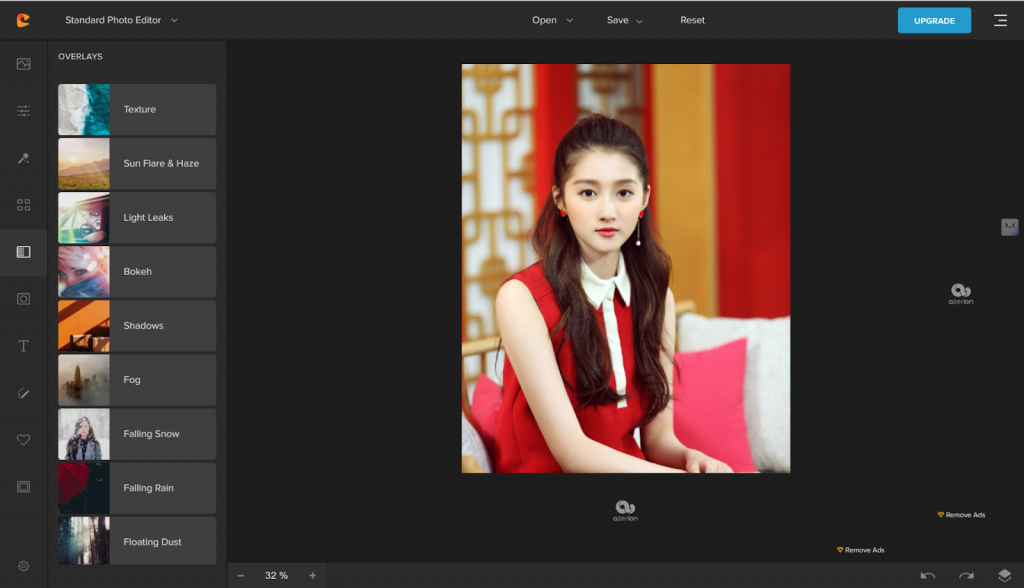Show the layers panel icon
The height and width of the screenshot is (588, 1024).
coord(1004,575)
